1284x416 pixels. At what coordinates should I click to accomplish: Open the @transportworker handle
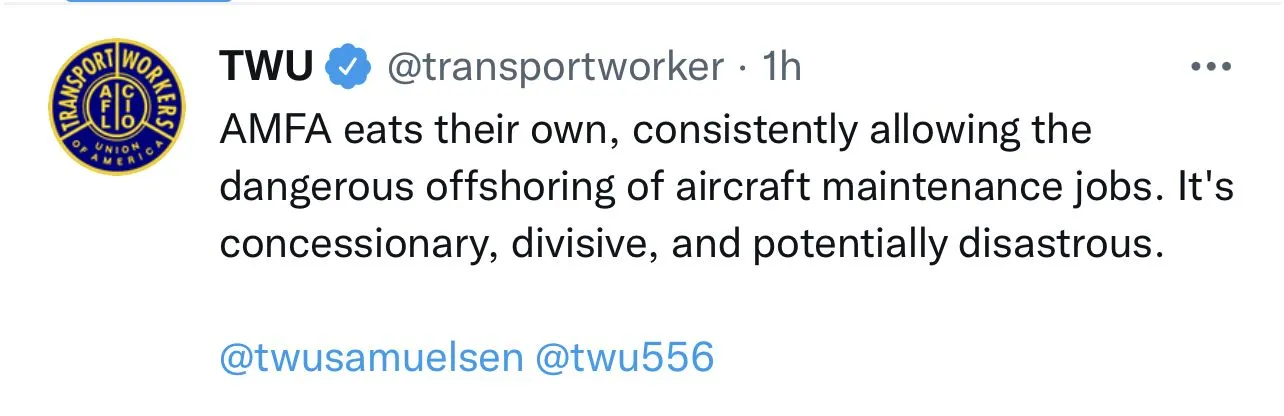[554, 67]
